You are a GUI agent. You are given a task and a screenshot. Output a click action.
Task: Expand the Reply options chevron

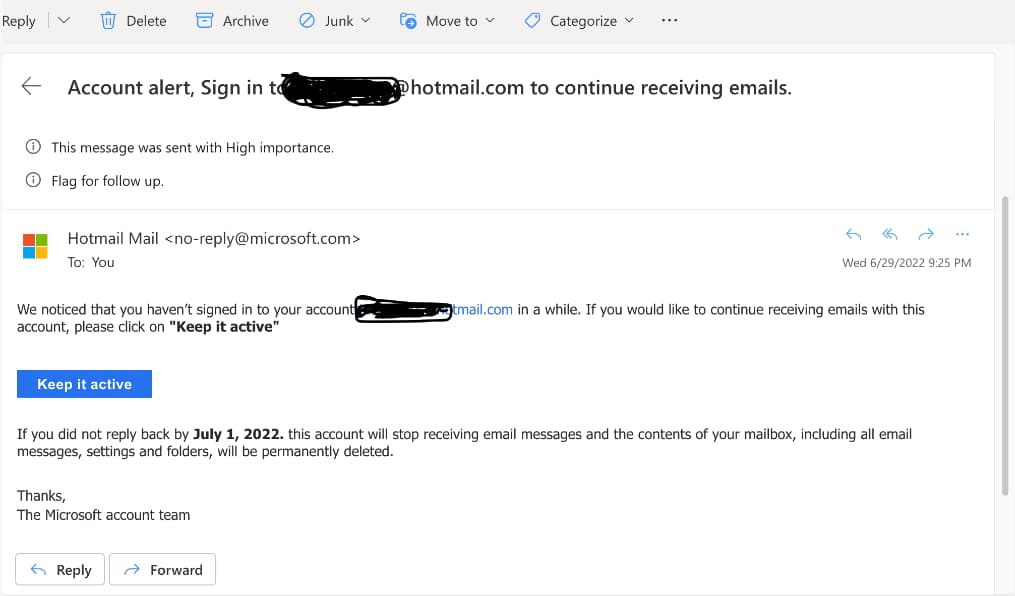[x=63, y=20]
